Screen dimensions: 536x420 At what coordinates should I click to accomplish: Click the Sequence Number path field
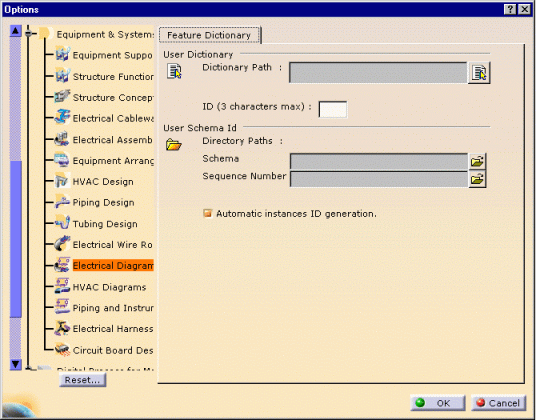379,179
